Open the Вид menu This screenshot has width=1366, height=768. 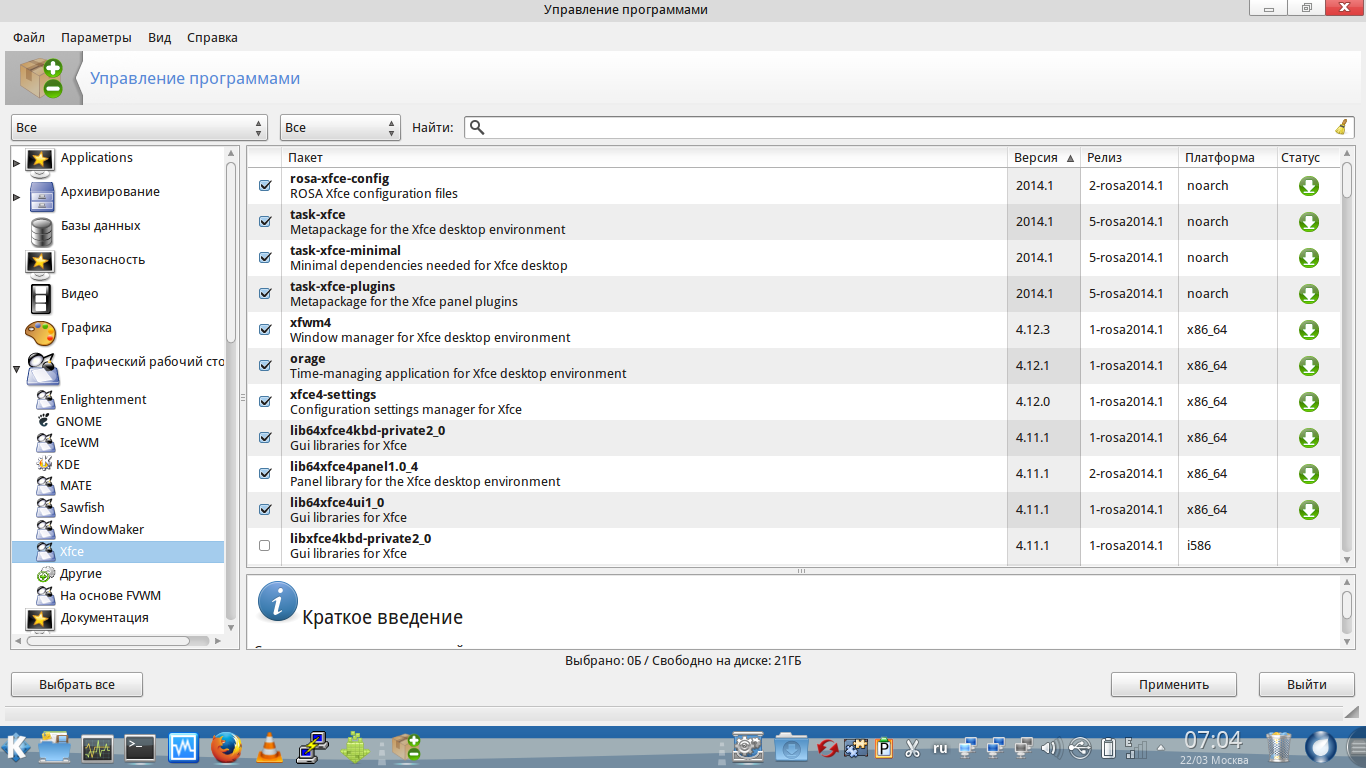(160, 37)
